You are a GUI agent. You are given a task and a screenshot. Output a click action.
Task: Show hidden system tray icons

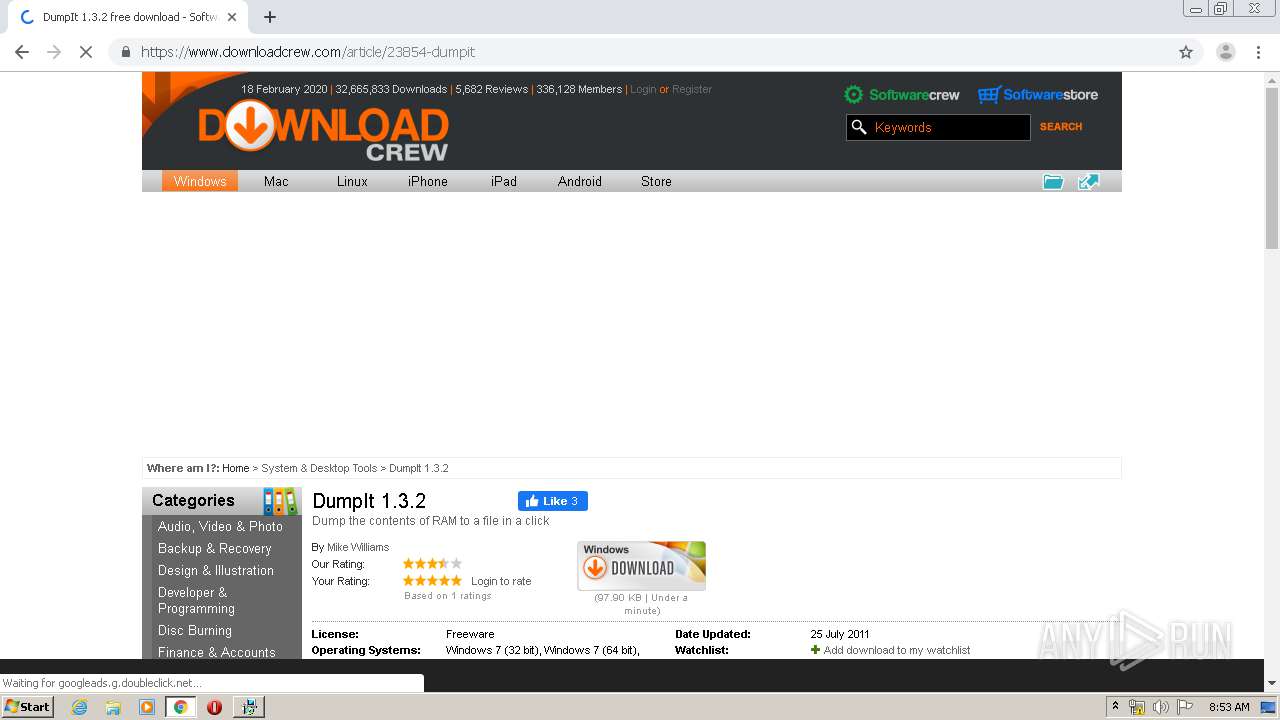(x=1115, y=707)
